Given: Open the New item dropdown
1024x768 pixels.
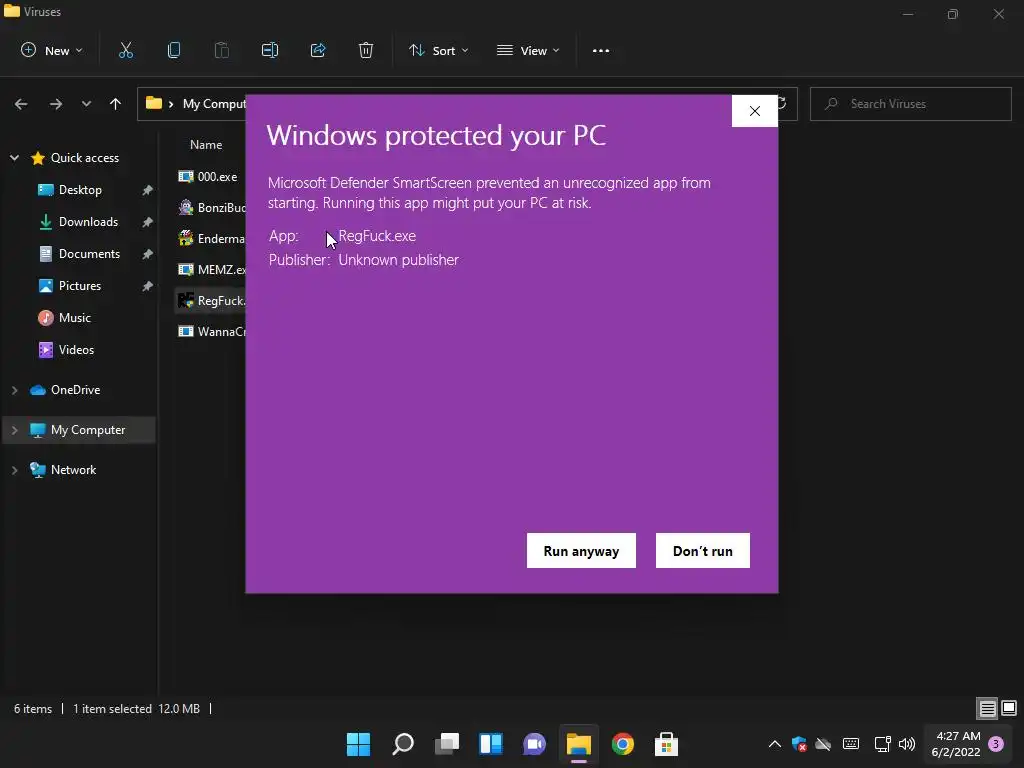Looking at the screenshot, I should 52,50.
